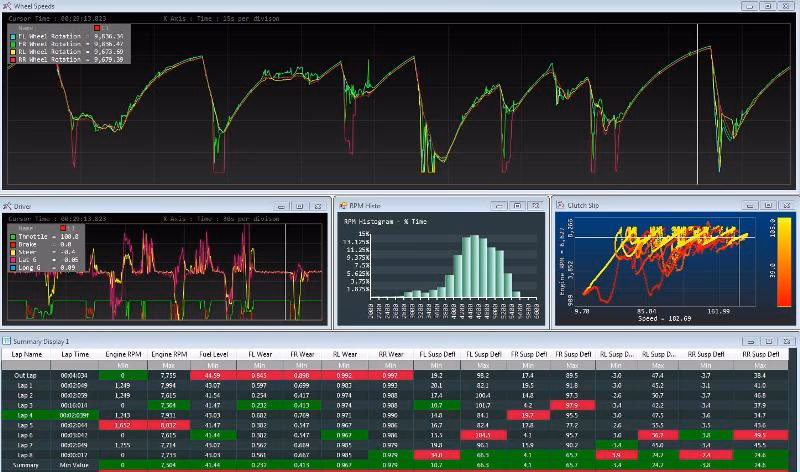Select the Out Lap row
Screen dimensions: 800x472
point(28,375)
